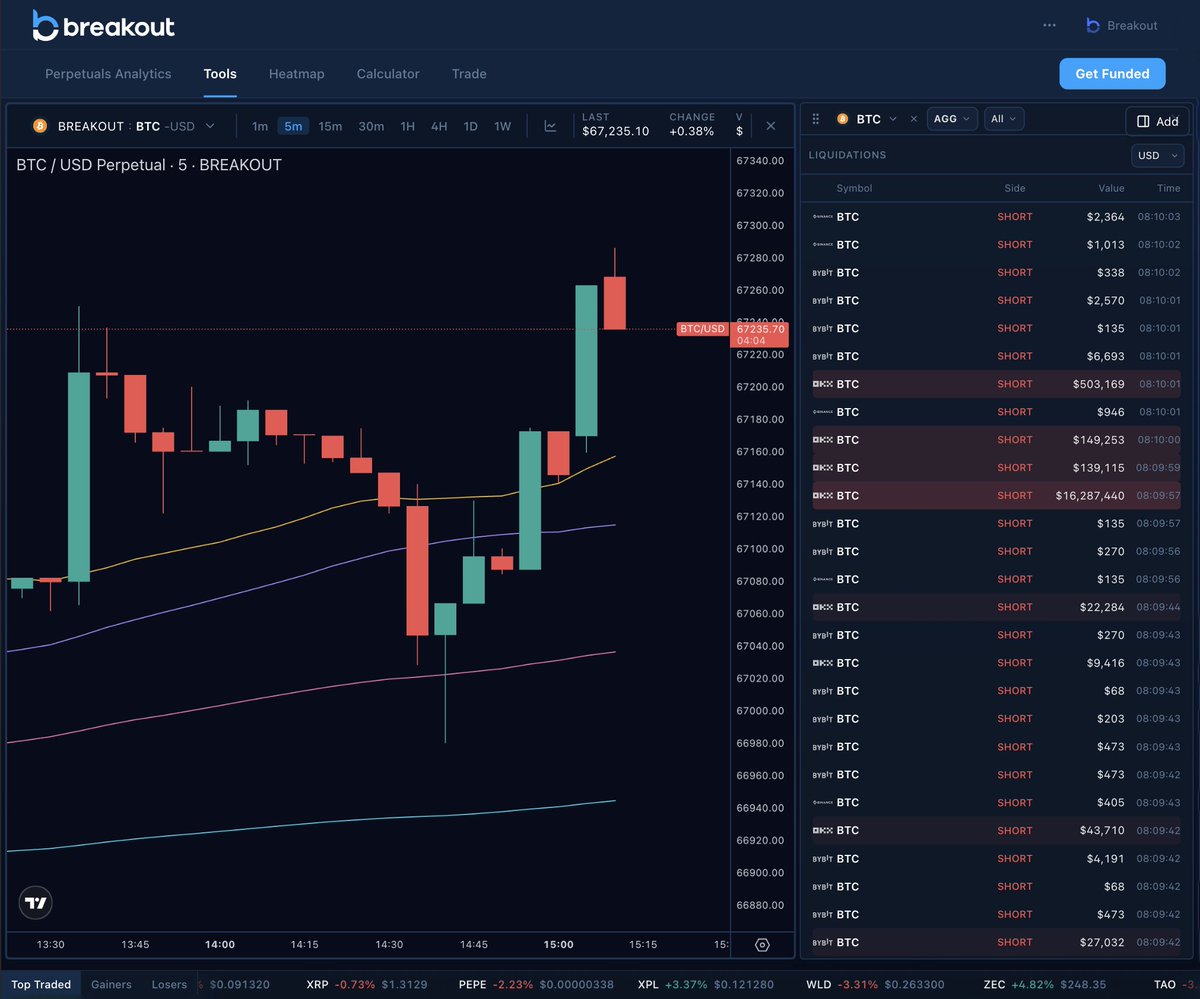
Task: Click the OKX icon on the $503,169 row
Action: (822, 384)
